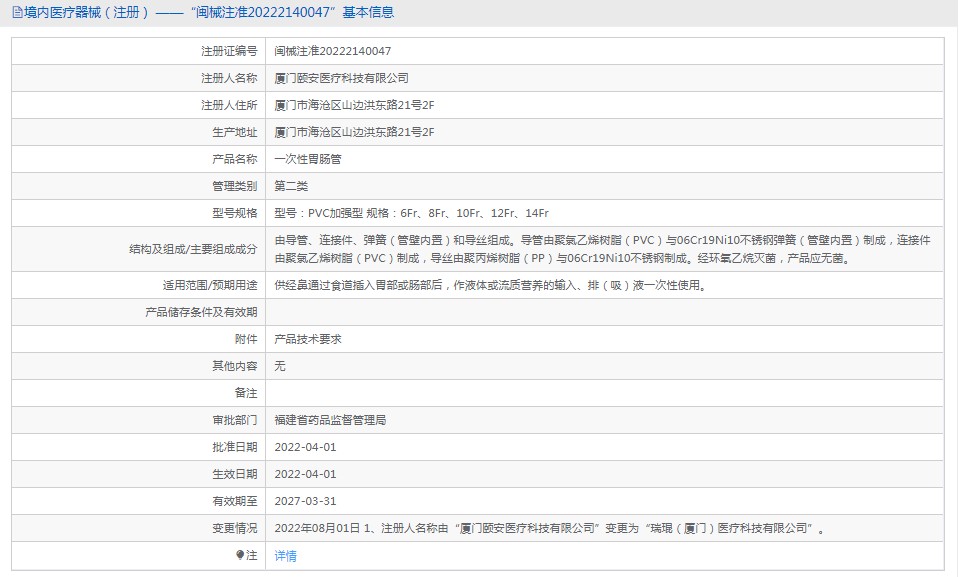Image resolution: width=959 pixels, height=577 pixels.
Task: Click the 适用范围/预期用途 label
Action: coord(210,285)
